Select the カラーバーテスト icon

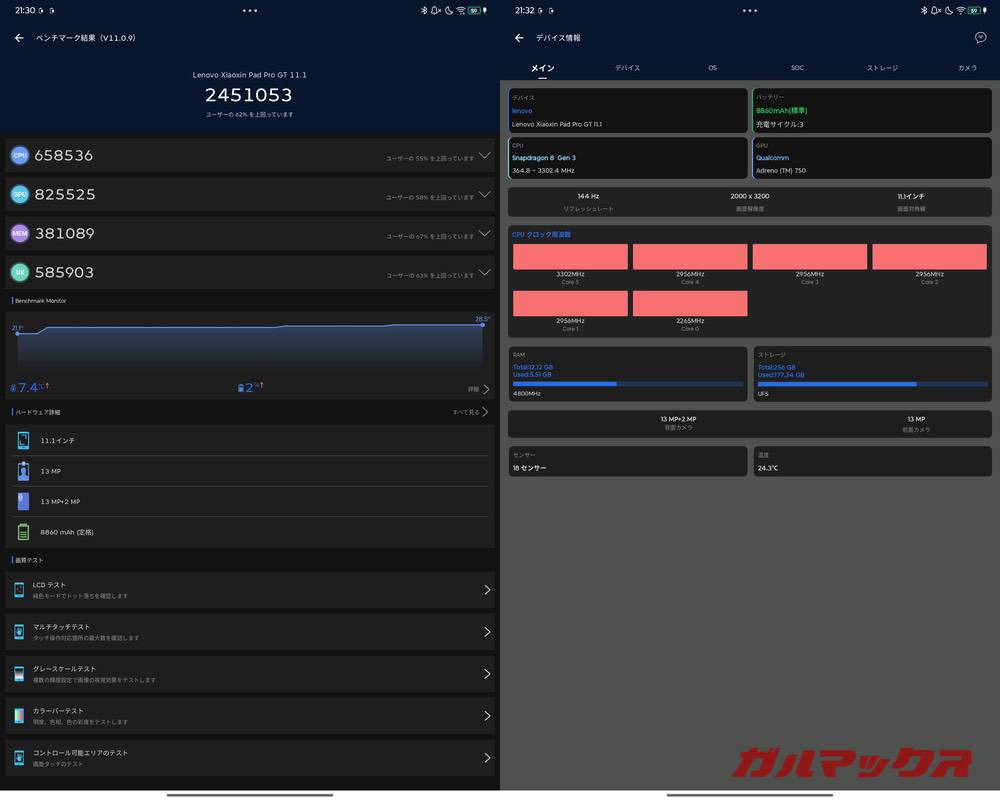pos(17,716)
